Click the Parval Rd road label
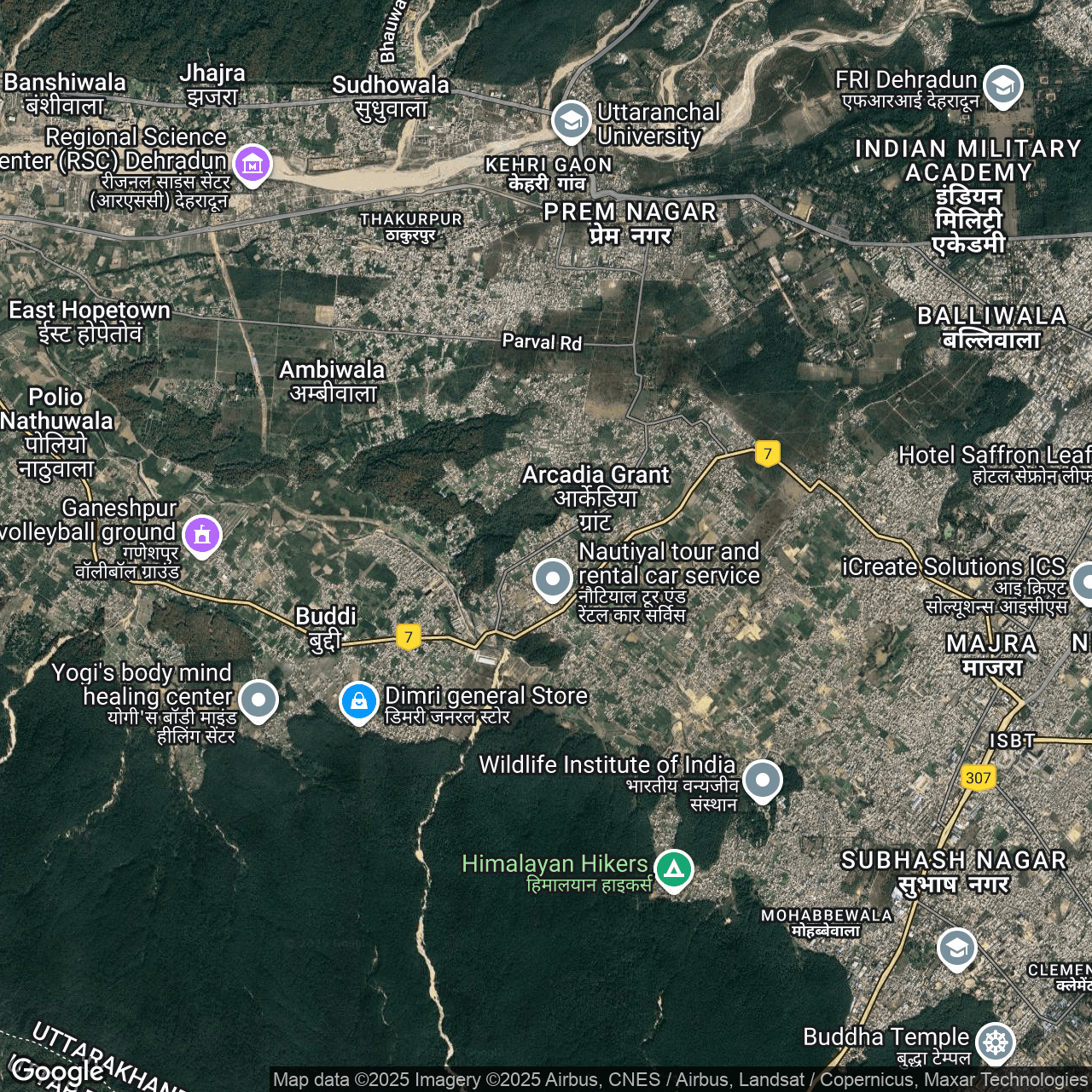Viewport: 1092px width, 1092px height. click(542, 342)
